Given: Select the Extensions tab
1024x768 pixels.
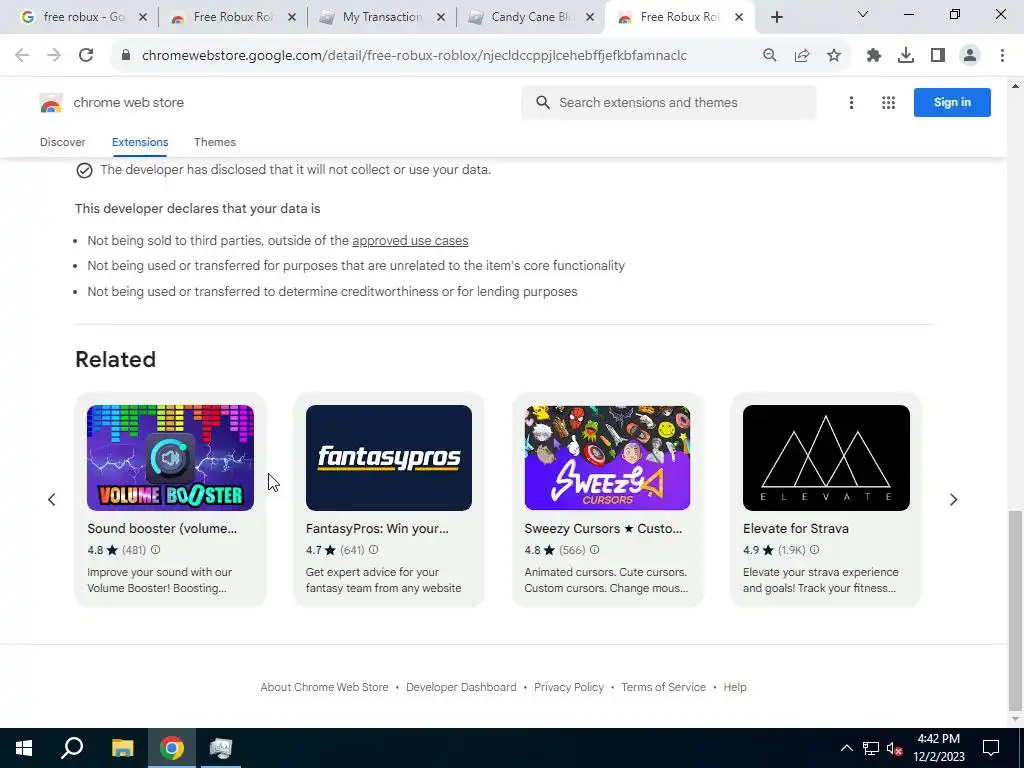Looking at the screenshot, I should pos(140,142).
